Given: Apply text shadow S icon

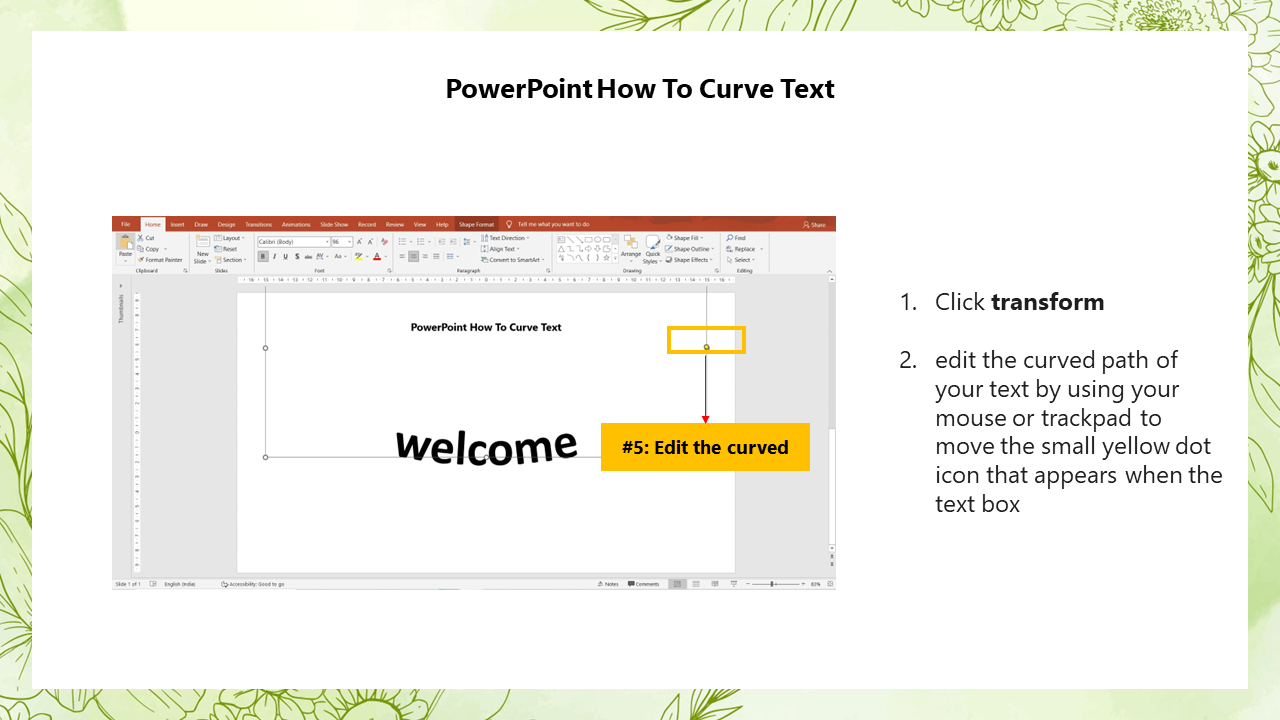Looking at the screenshot, I should click(x=297, y=256).
